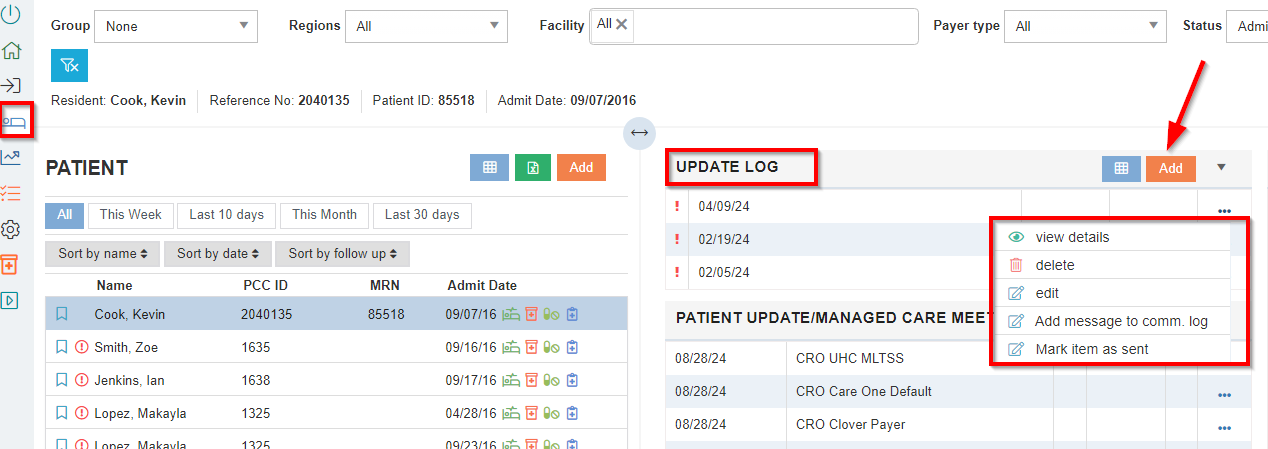Click Sort by follow up toggle
The image size is (1268, 449).
[342, 253]
